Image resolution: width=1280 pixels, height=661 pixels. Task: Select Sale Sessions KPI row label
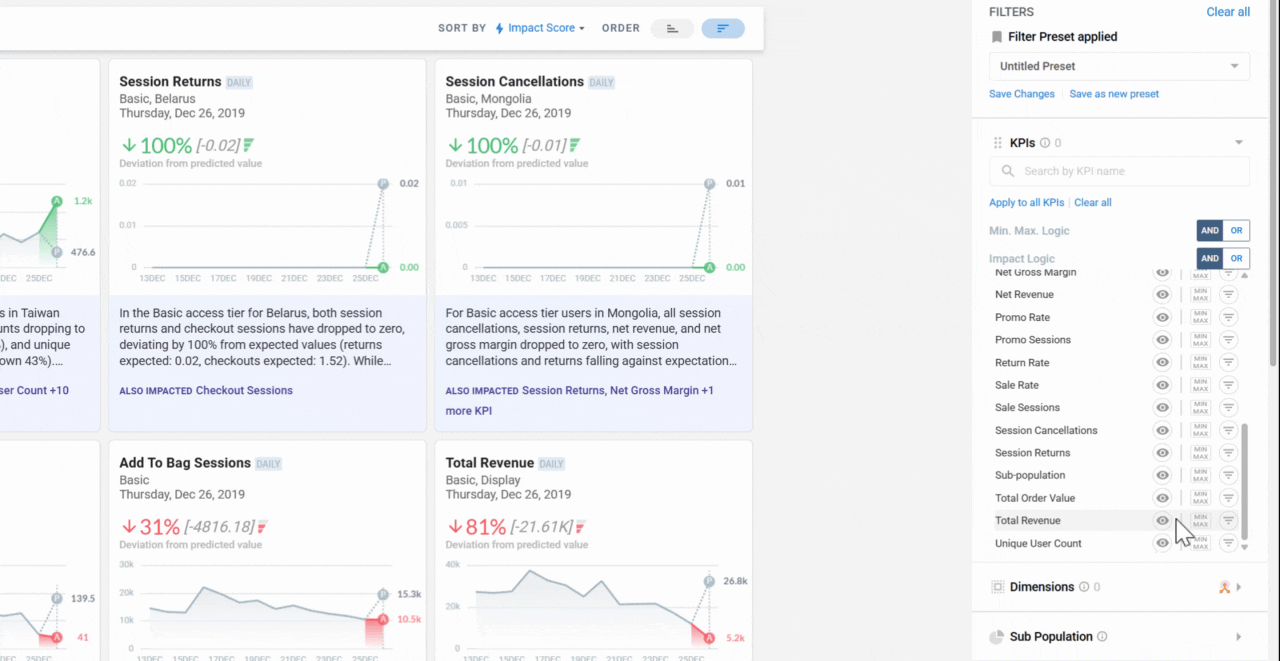[1027, 408]
